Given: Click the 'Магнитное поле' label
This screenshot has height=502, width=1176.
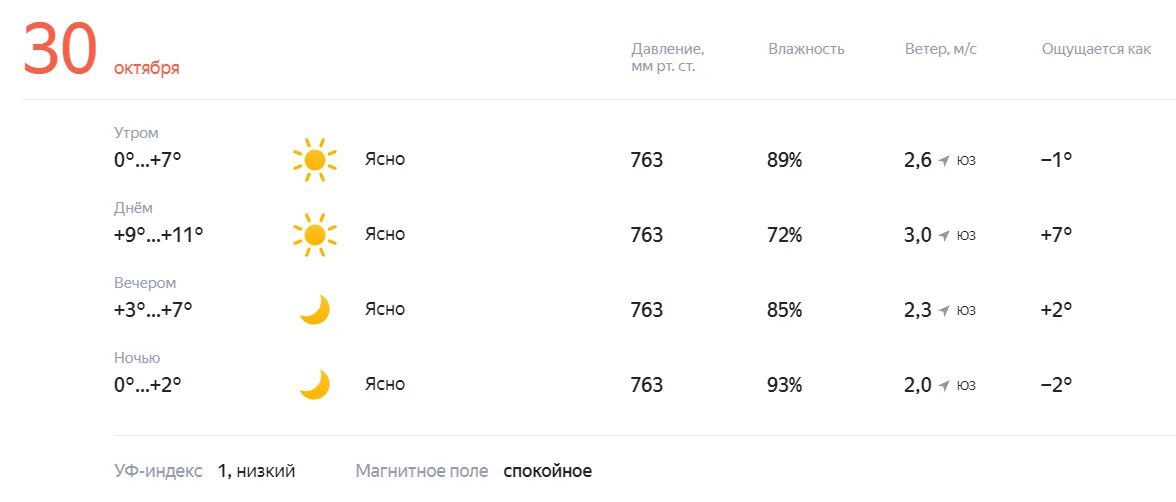Looking at the screenshot, I should coord(421,471).
